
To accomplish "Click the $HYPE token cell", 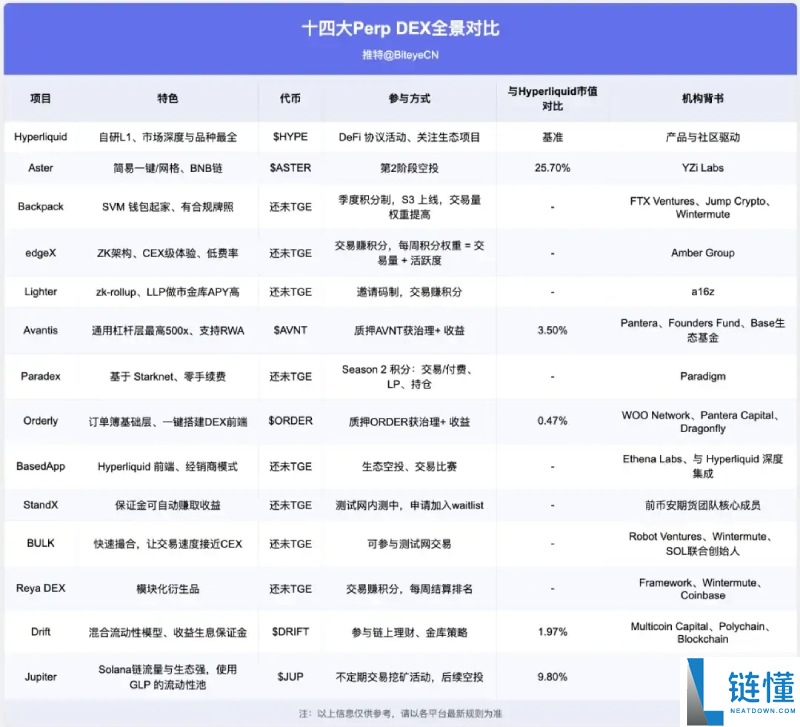I will (290, 137).
